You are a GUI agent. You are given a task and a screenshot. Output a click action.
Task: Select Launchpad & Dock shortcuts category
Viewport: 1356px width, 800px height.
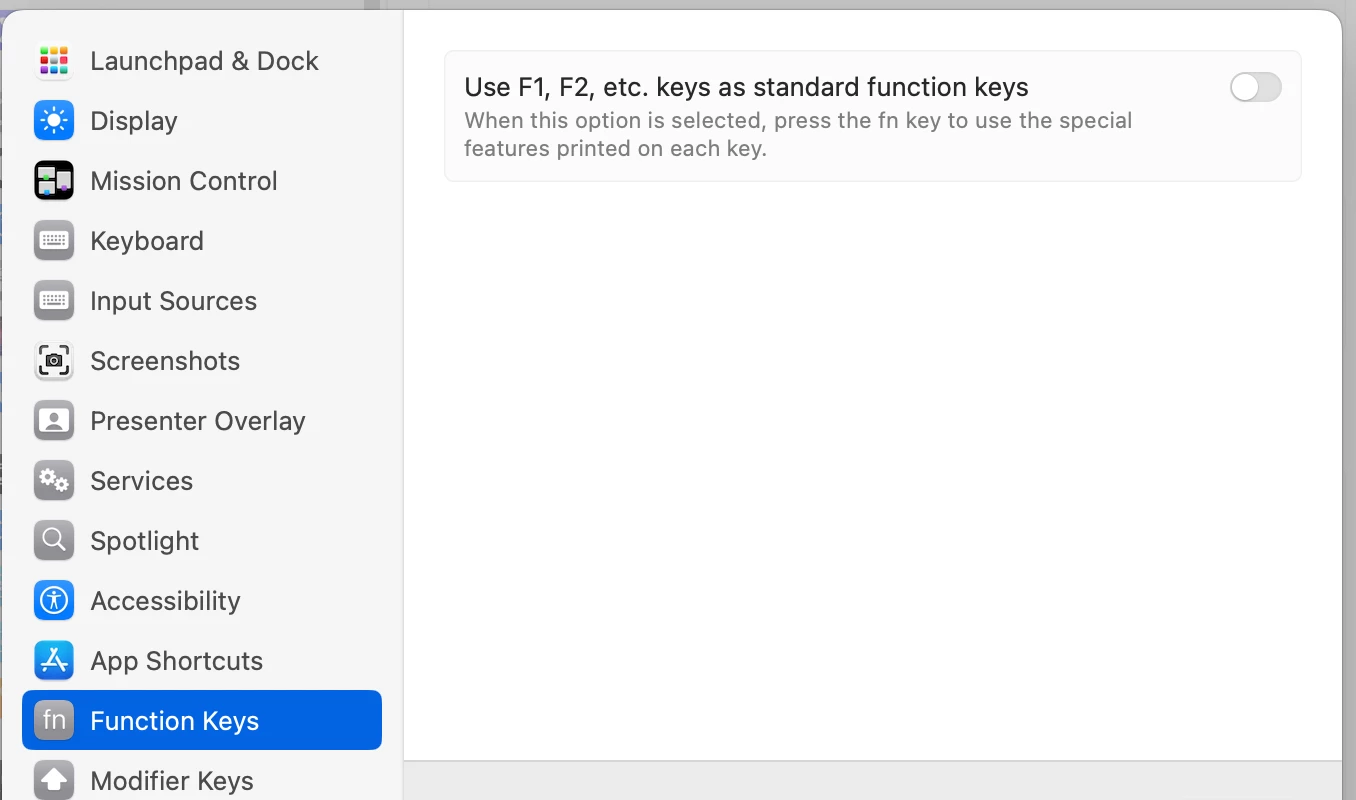(x=204, y=61)
